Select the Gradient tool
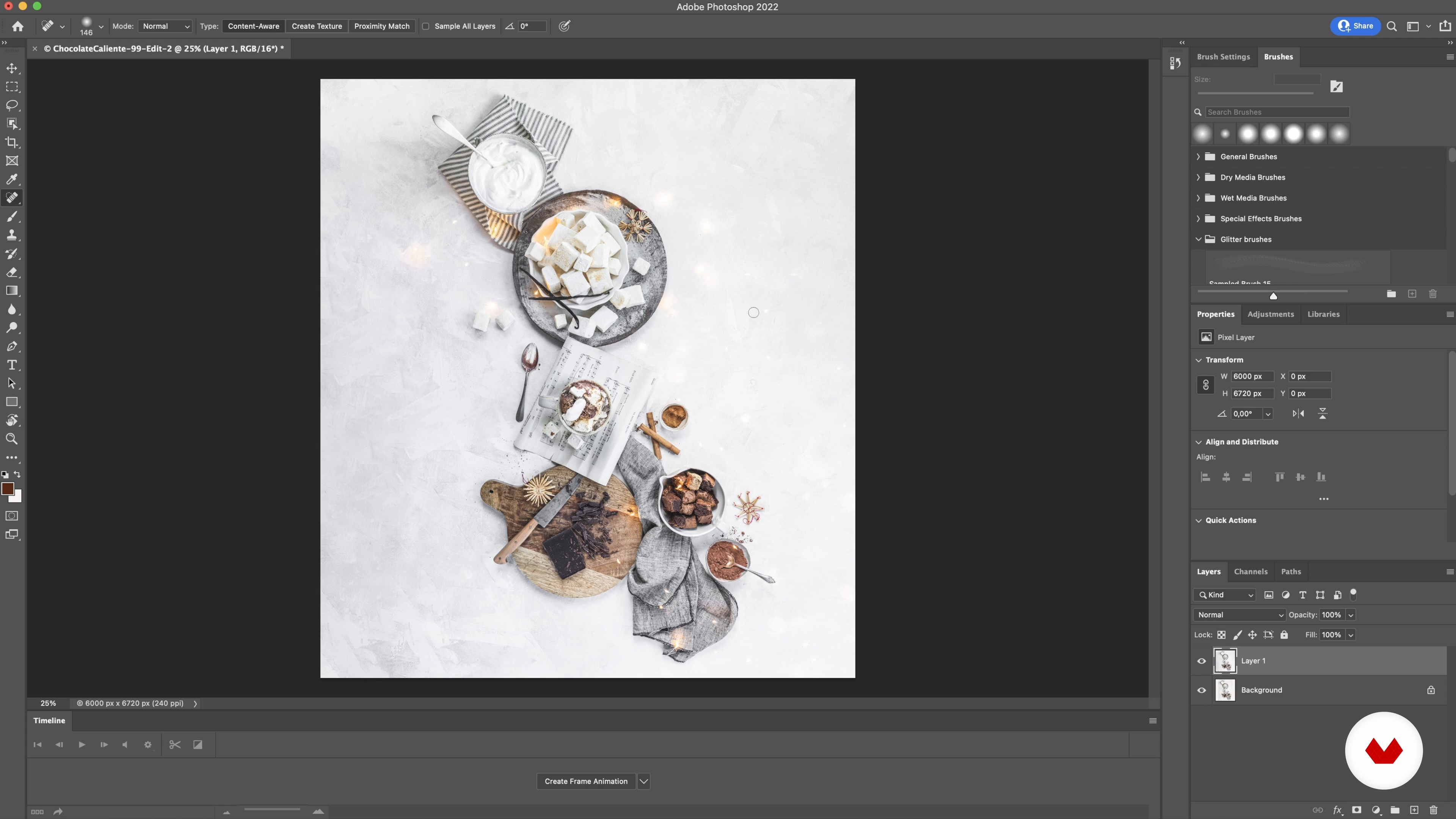The image size is (1456, 819). pos(12,290)
